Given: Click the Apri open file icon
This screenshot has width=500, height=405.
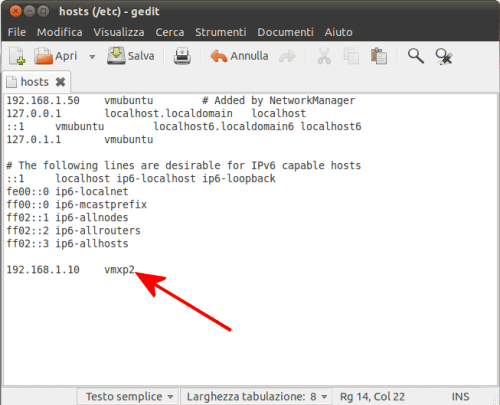Looking at the screenshot, I should (43, 56).
